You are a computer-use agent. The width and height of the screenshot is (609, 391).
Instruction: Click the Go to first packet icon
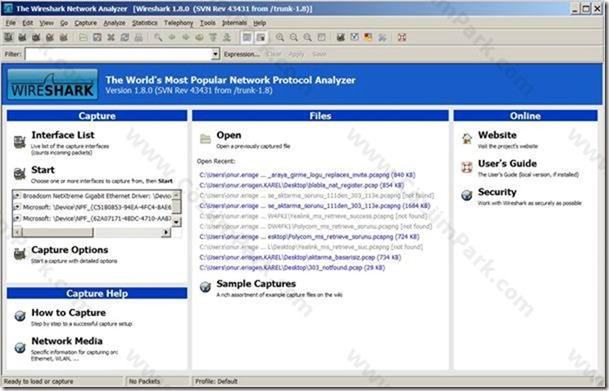tap(213, 37)
